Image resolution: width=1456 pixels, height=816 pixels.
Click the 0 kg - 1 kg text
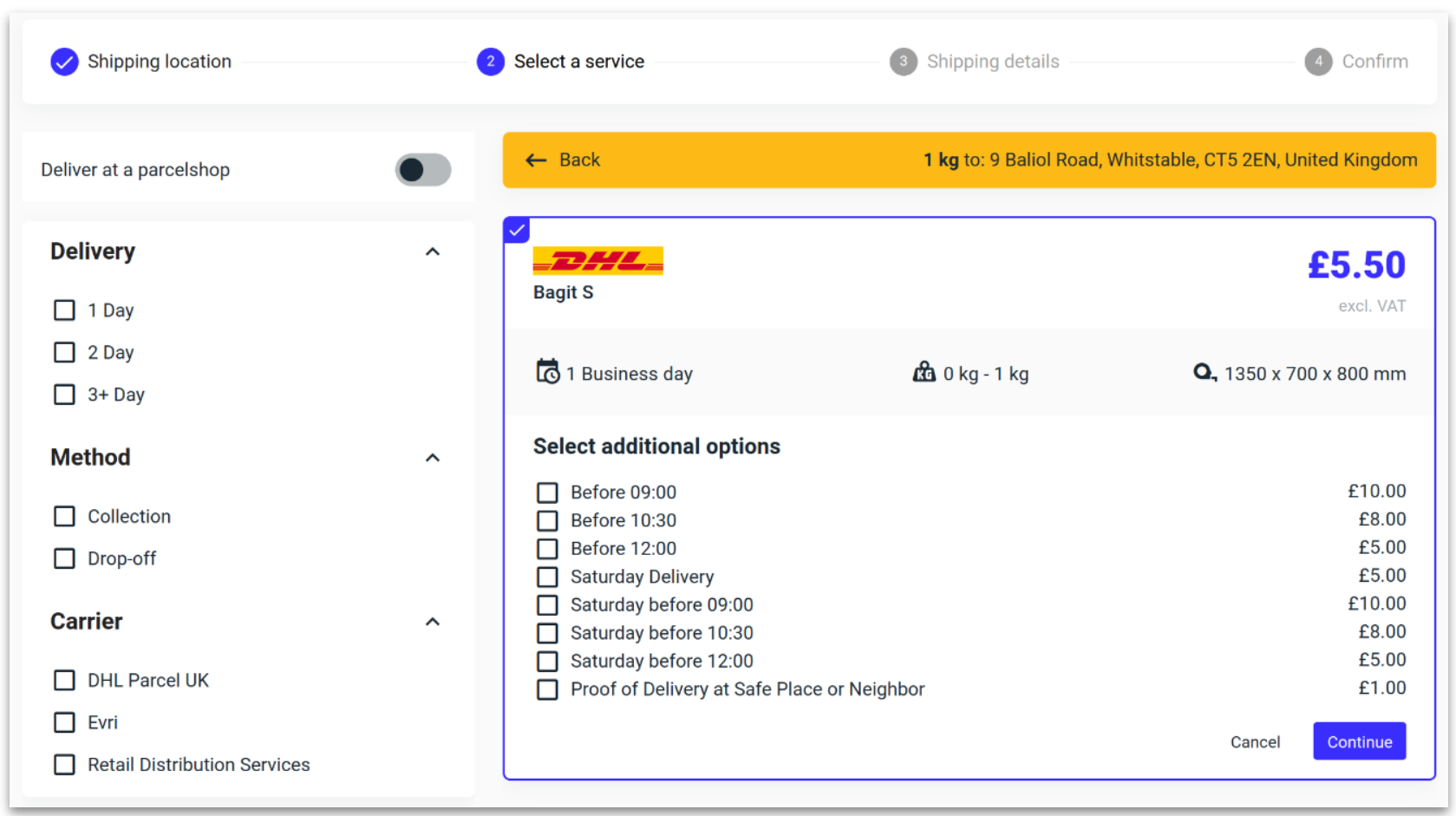(x=986, y=374)
